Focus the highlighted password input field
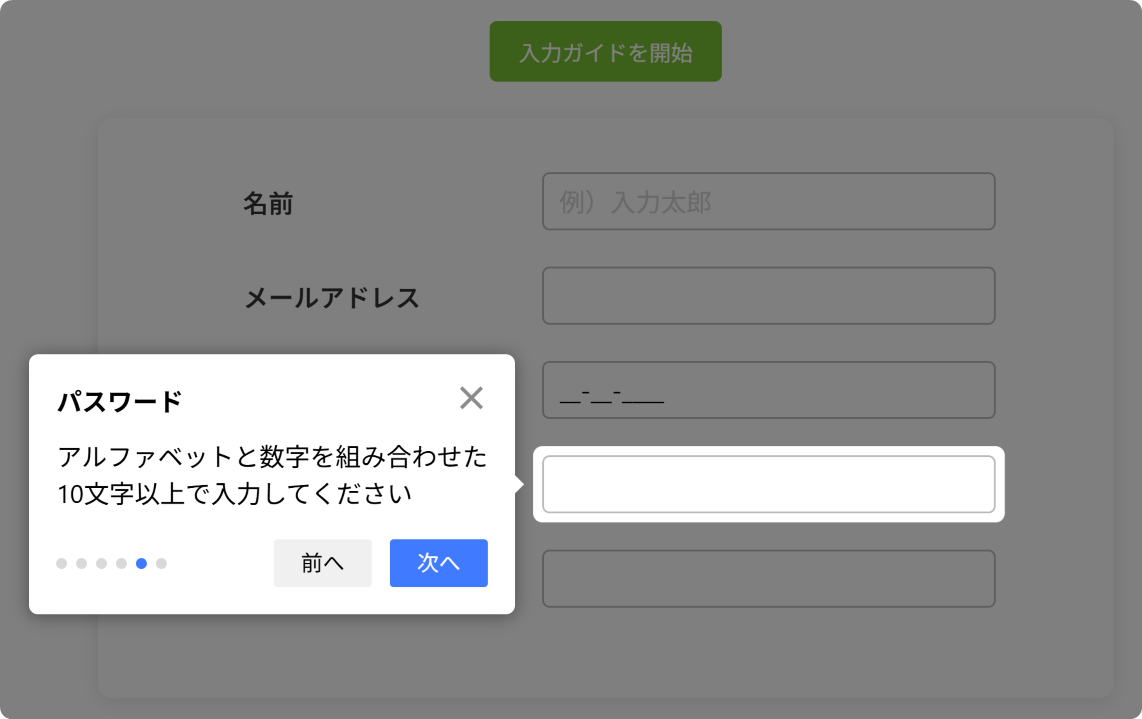 pos(768,484)
